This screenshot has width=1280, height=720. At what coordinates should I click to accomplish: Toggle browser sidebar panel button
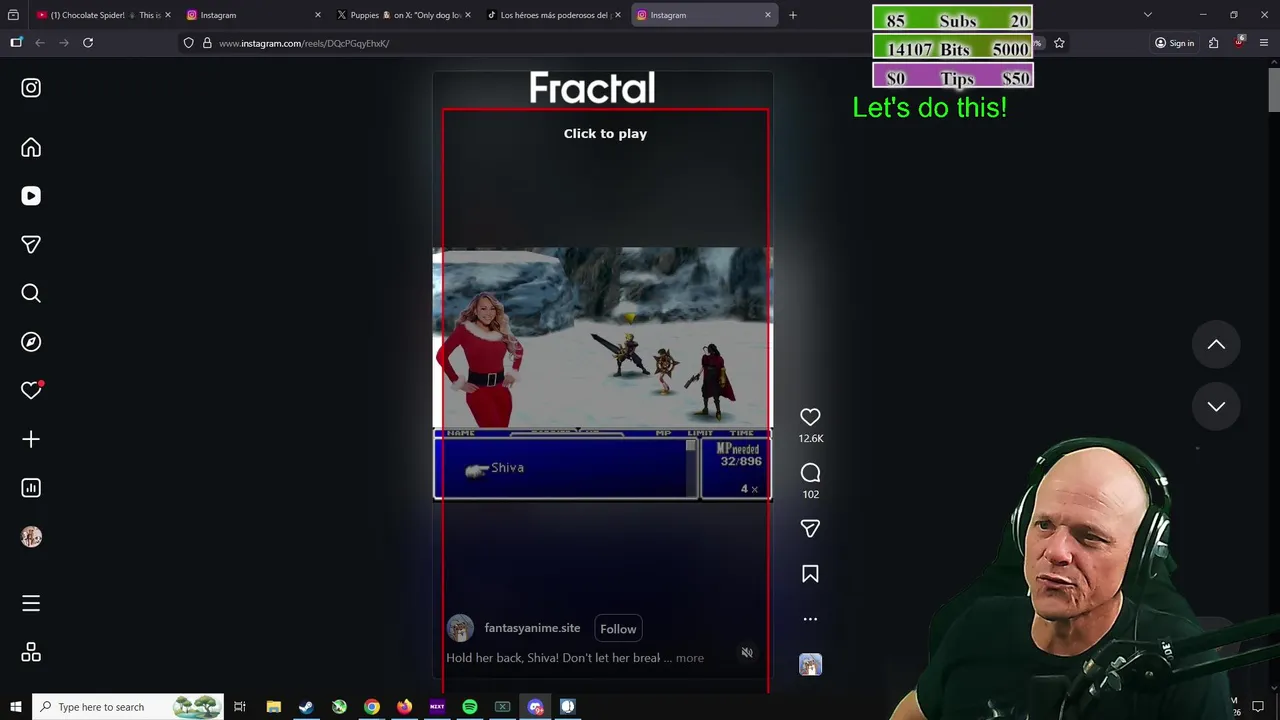point(16,43)
